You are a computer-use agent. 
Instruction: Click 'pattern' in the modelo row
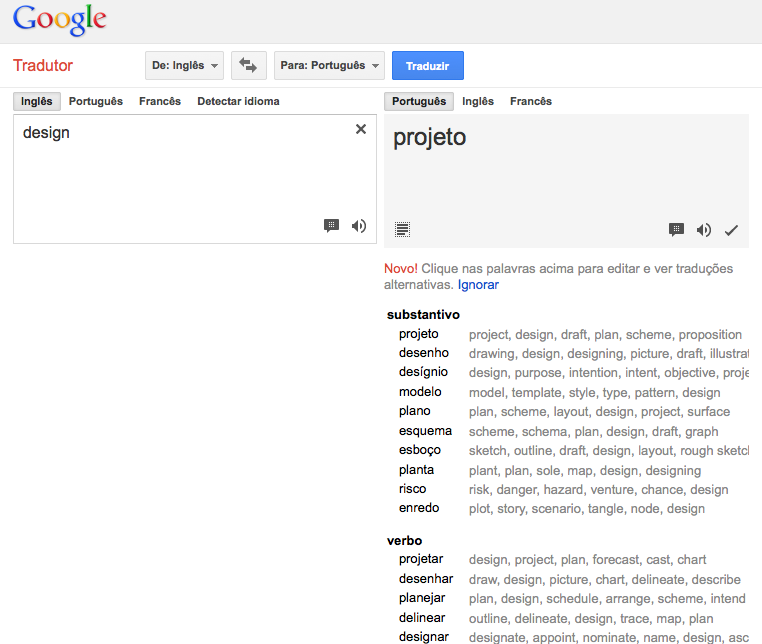coord(655,393)
